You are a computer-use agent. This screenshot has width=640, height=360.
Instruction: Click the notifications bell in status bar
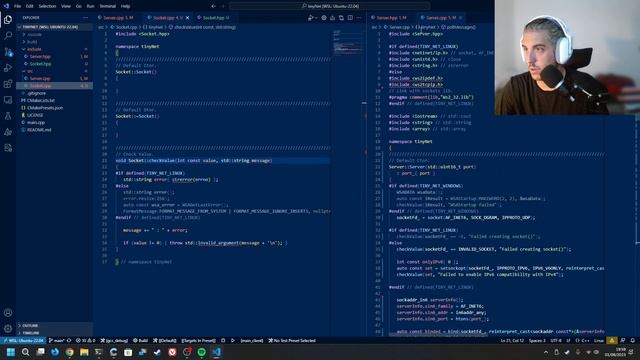pos(633,340)
